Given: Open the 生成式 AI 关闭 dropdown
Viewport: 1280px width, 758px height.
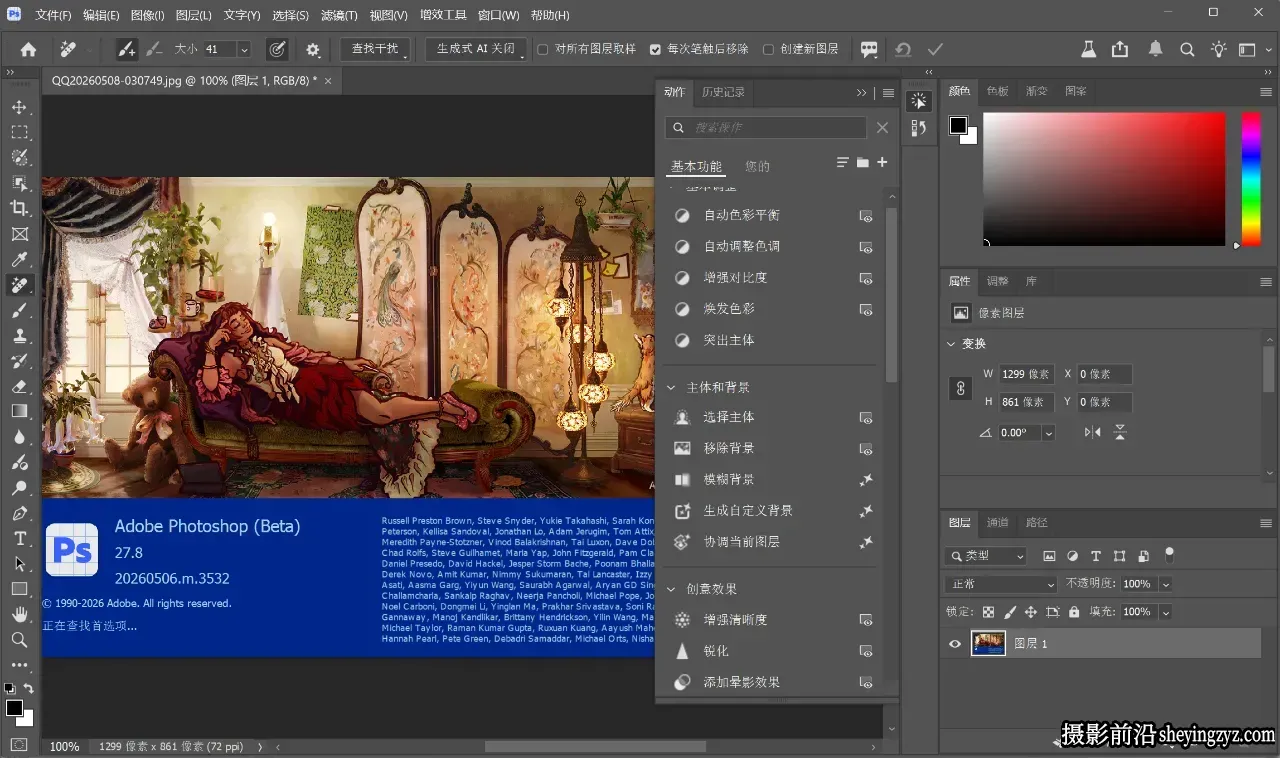Looking at the screenshot, I should pyautogui.click(x=475, y=49).
